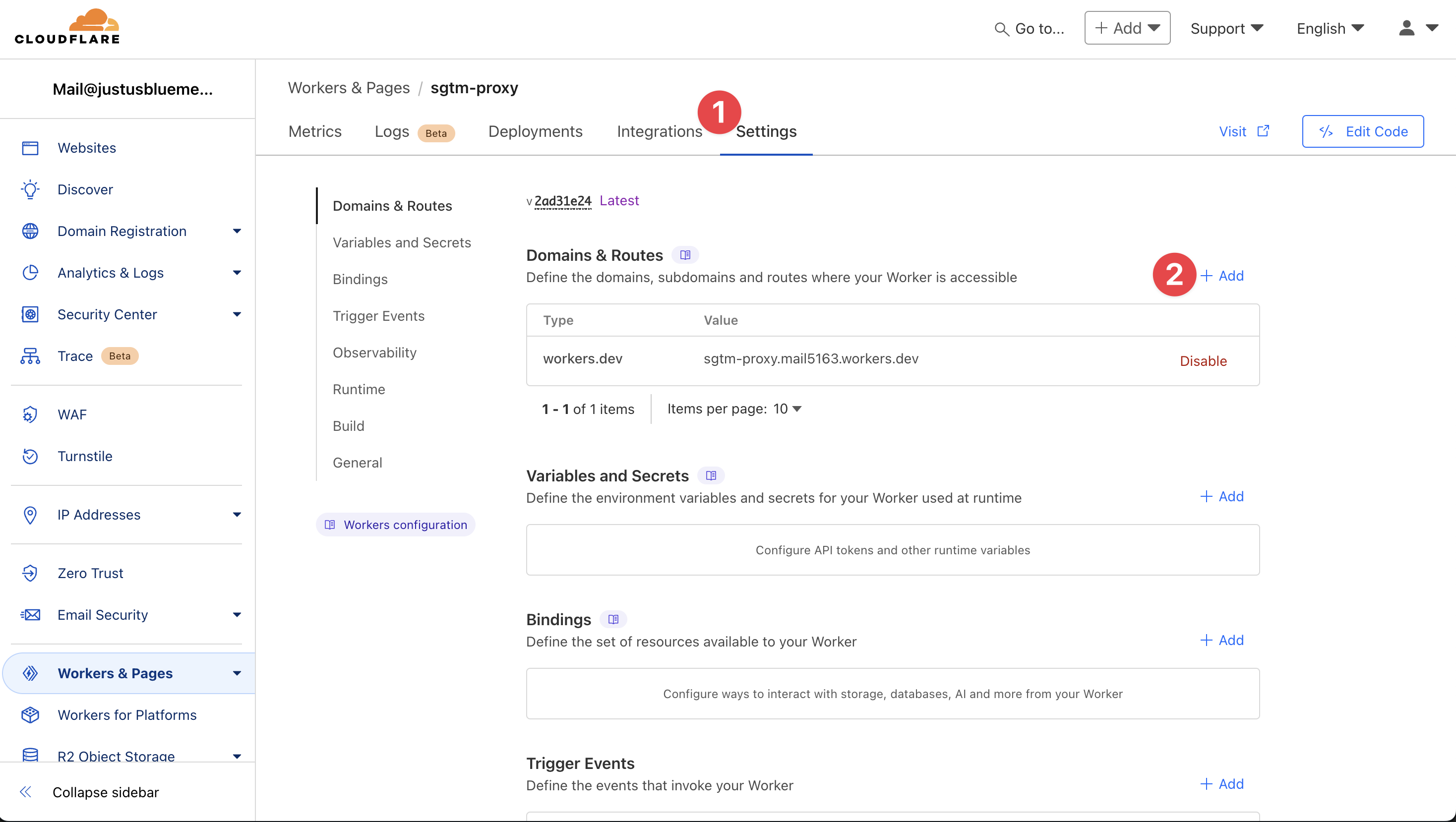
Task: Click the WAF shield icon
Action: [30, 414]
